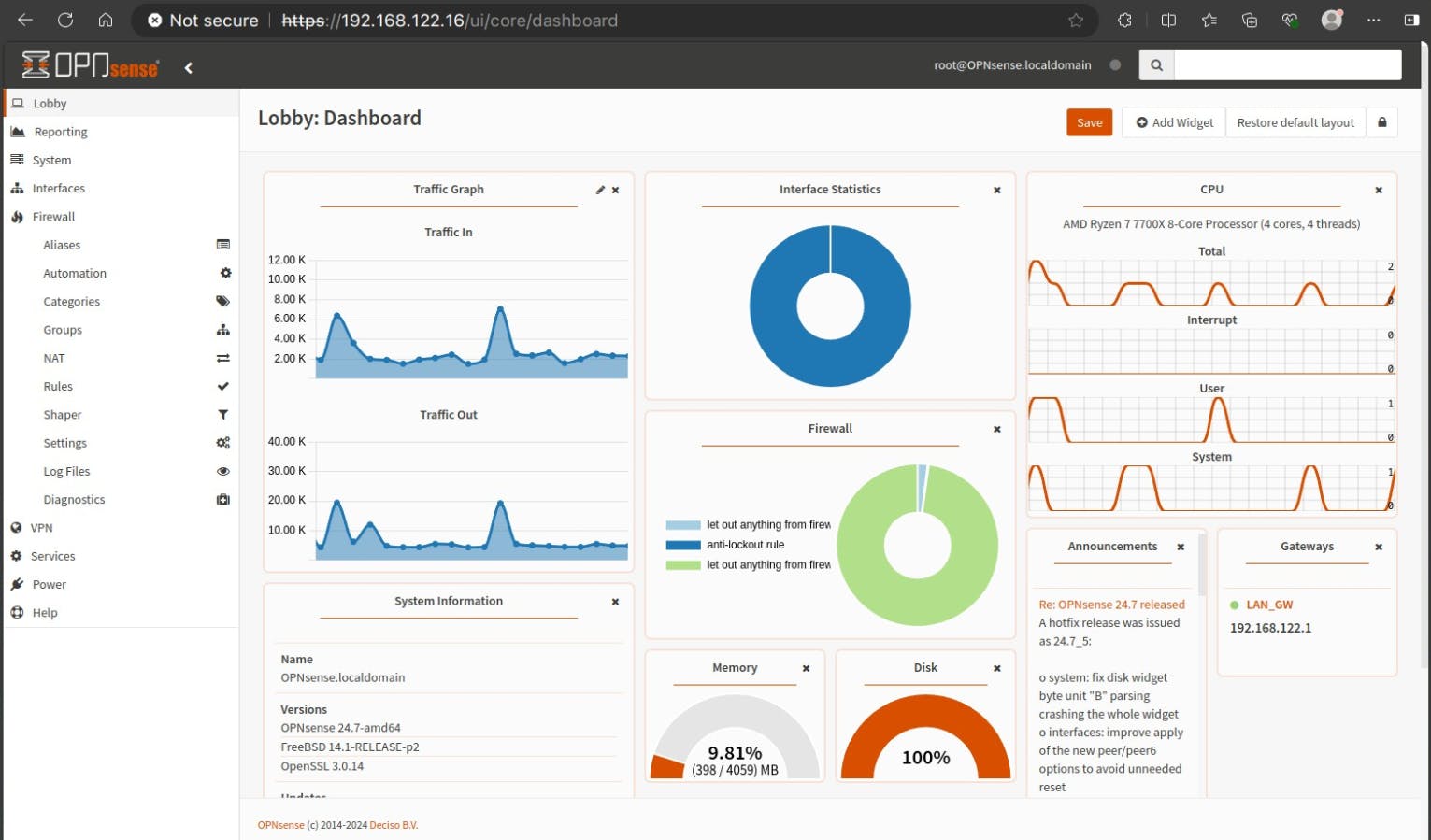This screenshot has height=840, width=1431.
Task: Click the OPNsense footer link
Action: pos(280,825)
